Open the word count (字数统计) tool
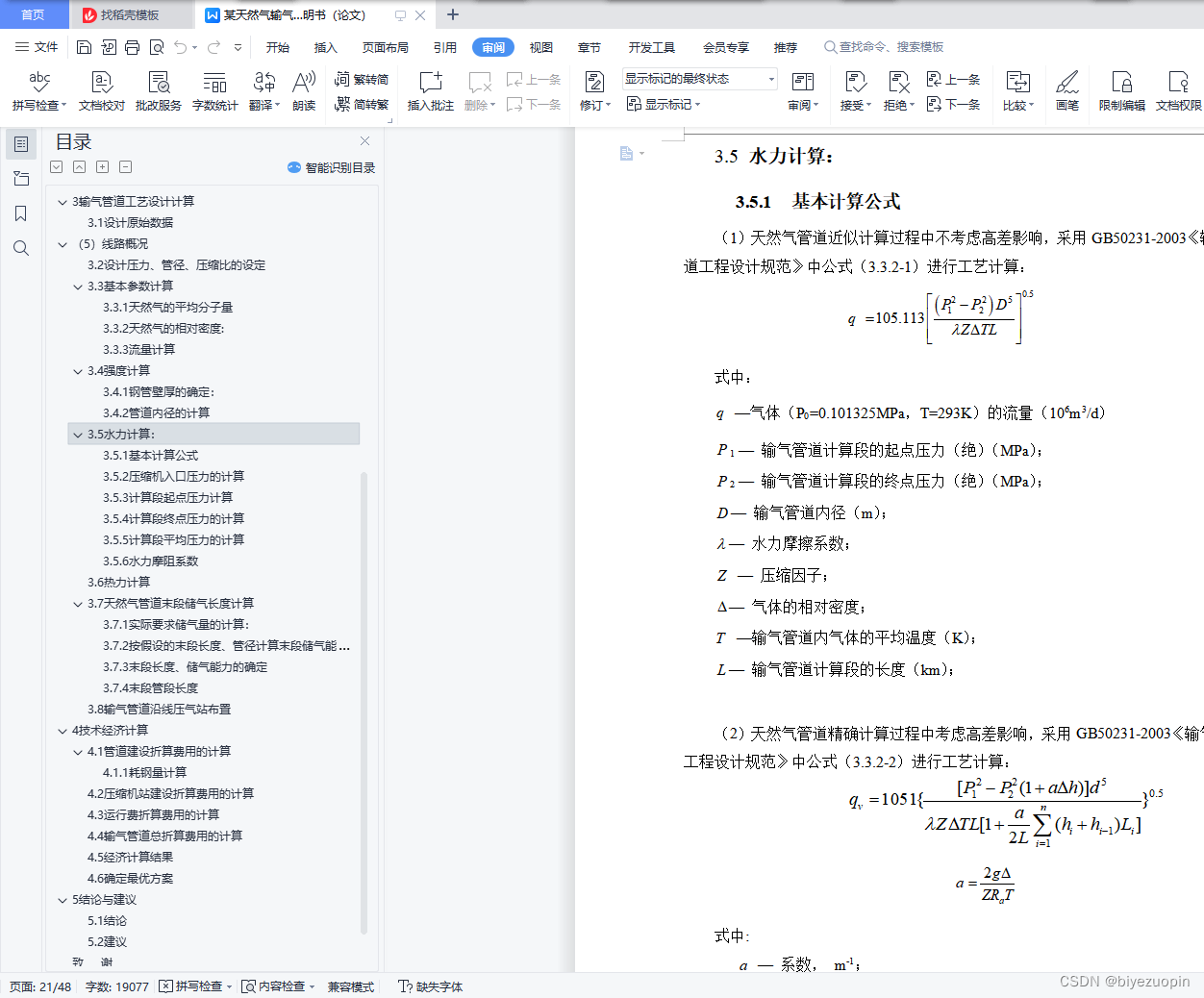This screenshot has width=1204, height=998. point(215,91)
